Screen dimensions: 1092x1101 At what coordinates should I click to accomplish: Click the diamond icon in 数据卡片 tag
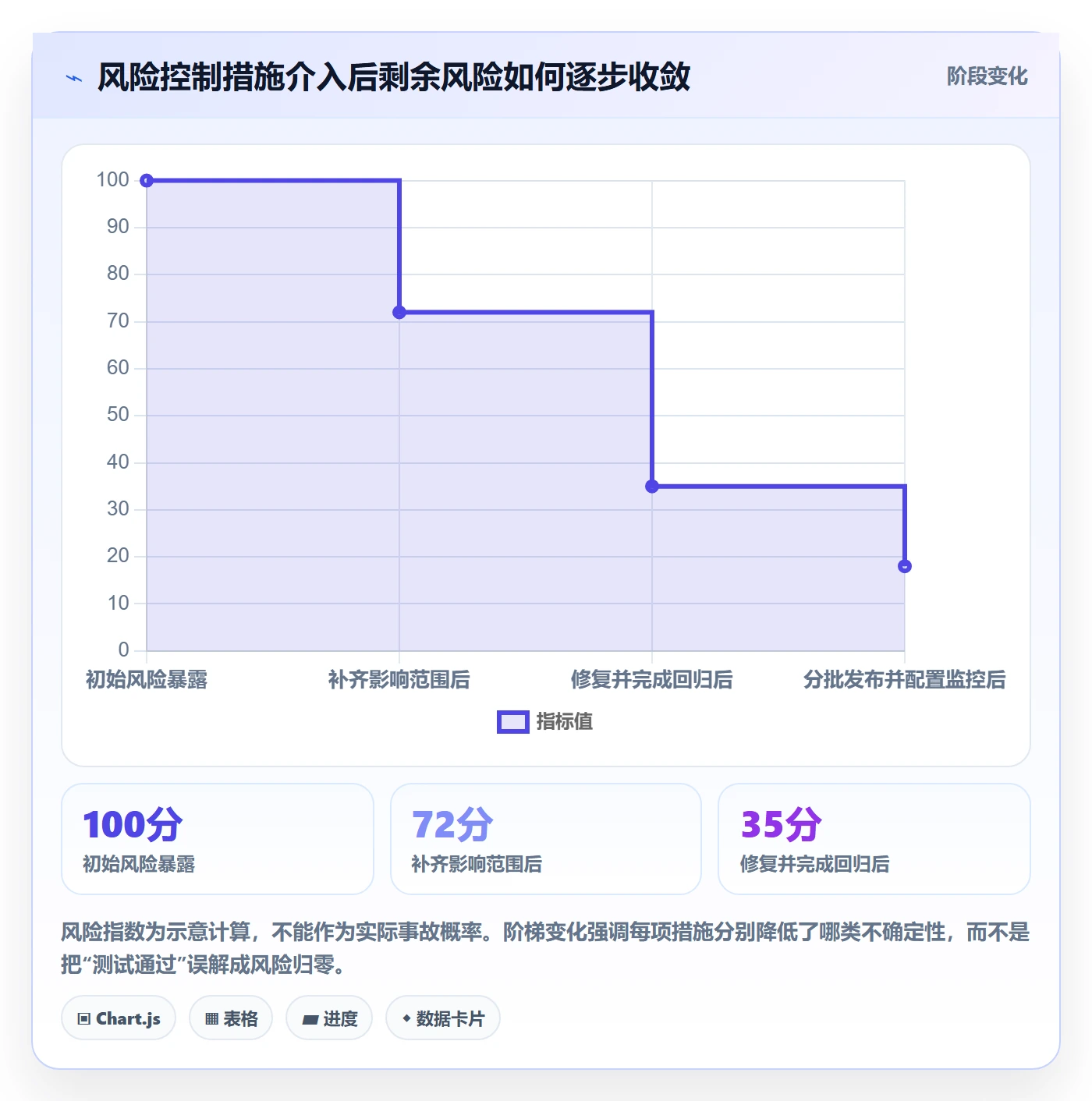point(406,1018)
